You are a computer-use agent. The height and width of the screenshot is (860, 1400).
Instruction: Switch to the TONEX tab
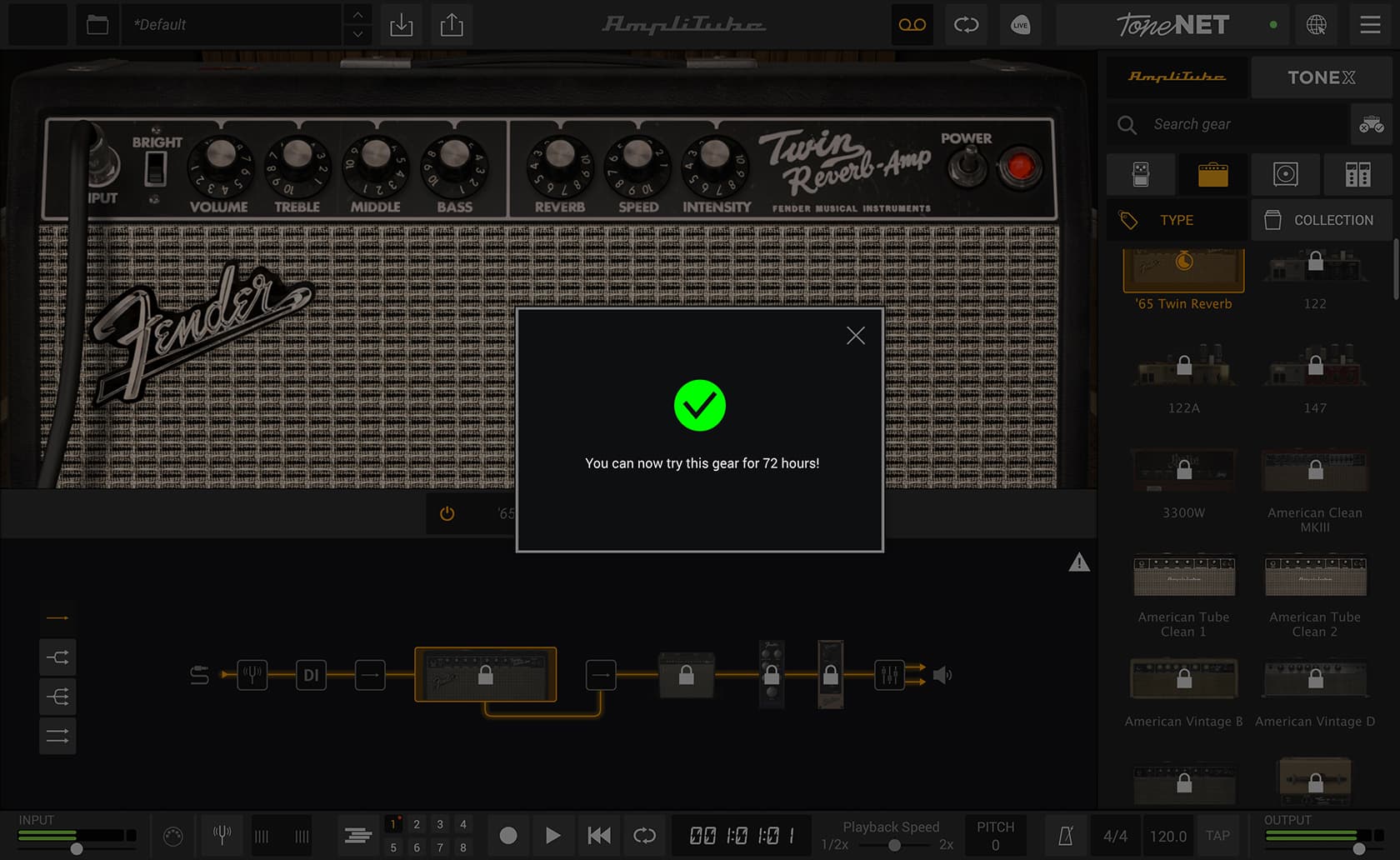(1321, 77)
